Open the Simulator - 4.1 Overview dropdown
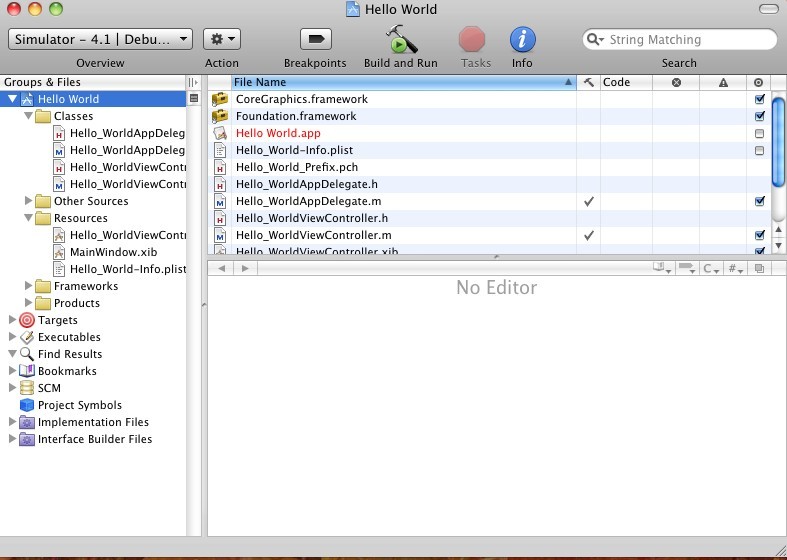Viewport: 787px width, 560px height. click(100, 39)
